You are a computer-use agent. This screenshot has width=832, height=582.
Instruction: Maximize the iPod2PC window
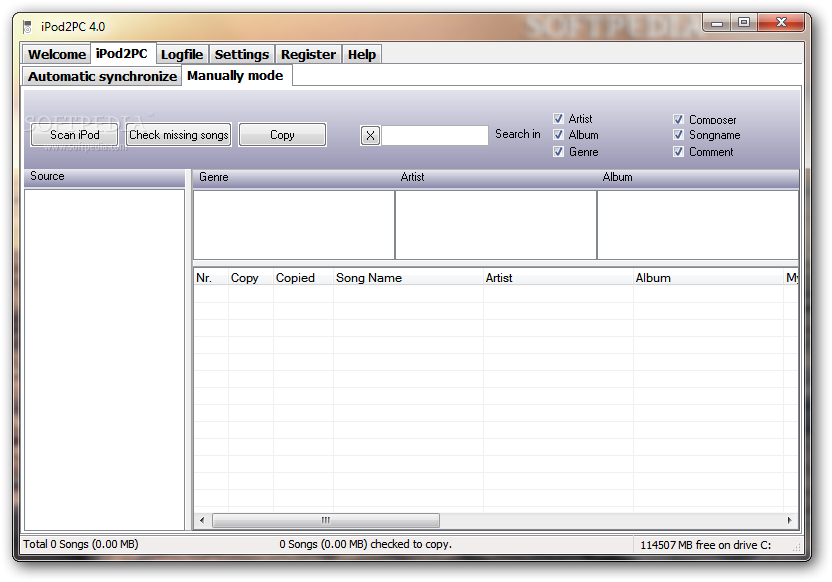pos(744,22)
